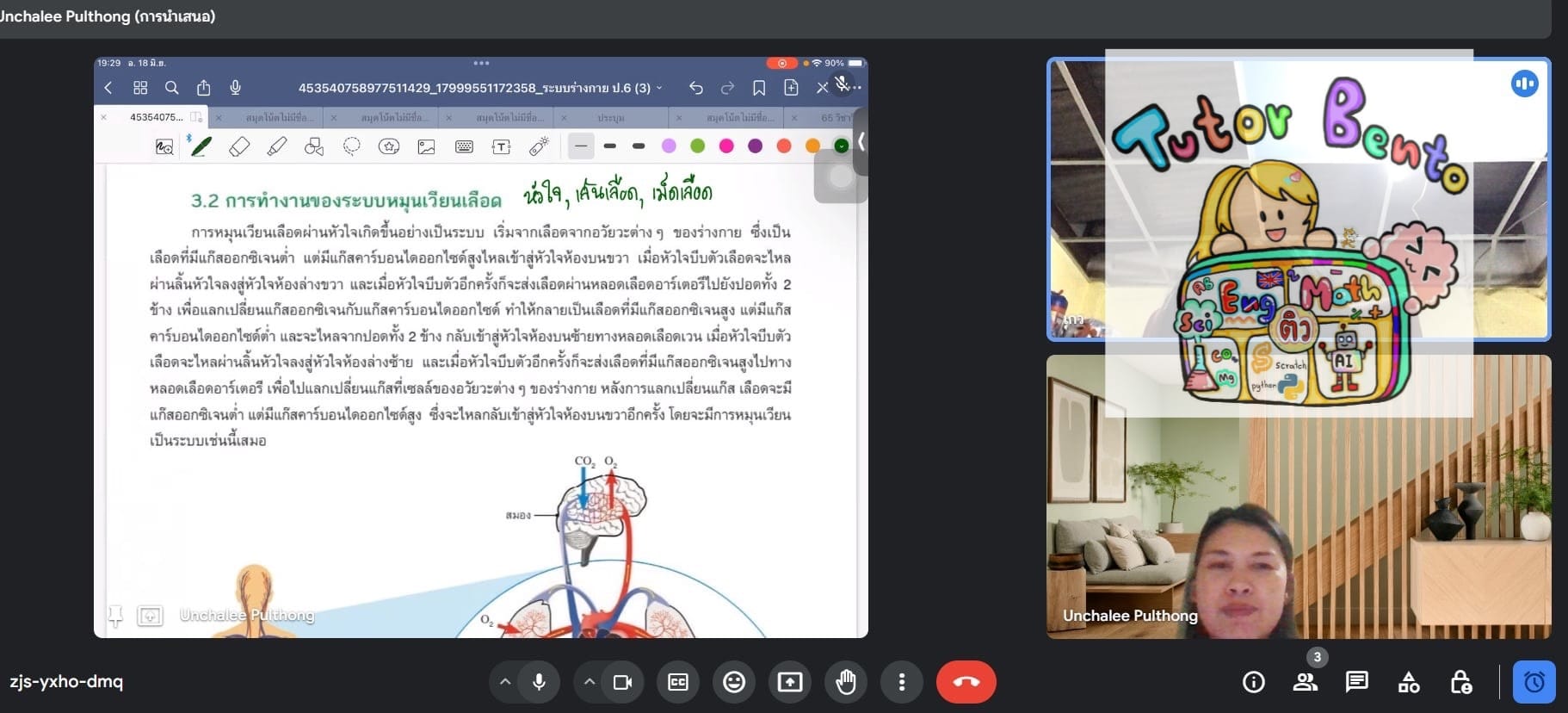Open host controls lock icon
Image resolution: width=1568 pixels, height=713 pixels.
point(1460,682)
